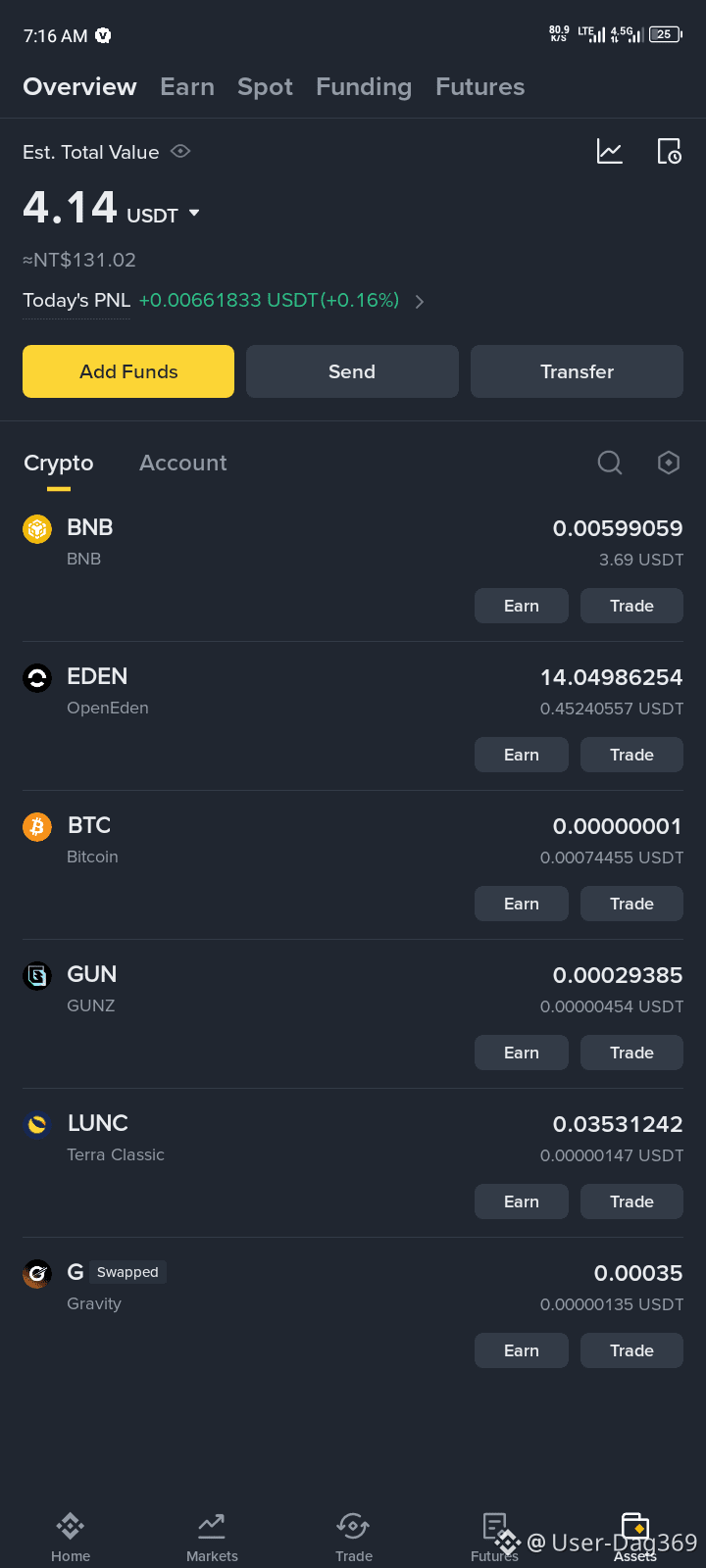Go to Home in bottom navigation

tap(71, 1537)
